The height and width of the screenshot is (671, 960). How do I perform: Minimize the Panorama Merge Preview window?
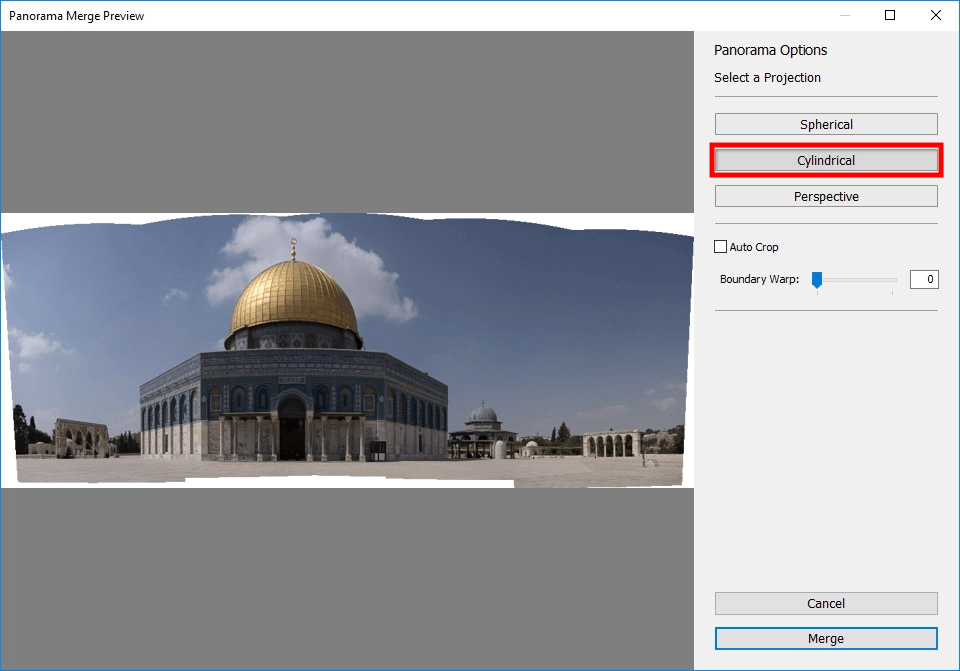pos(845,15)
